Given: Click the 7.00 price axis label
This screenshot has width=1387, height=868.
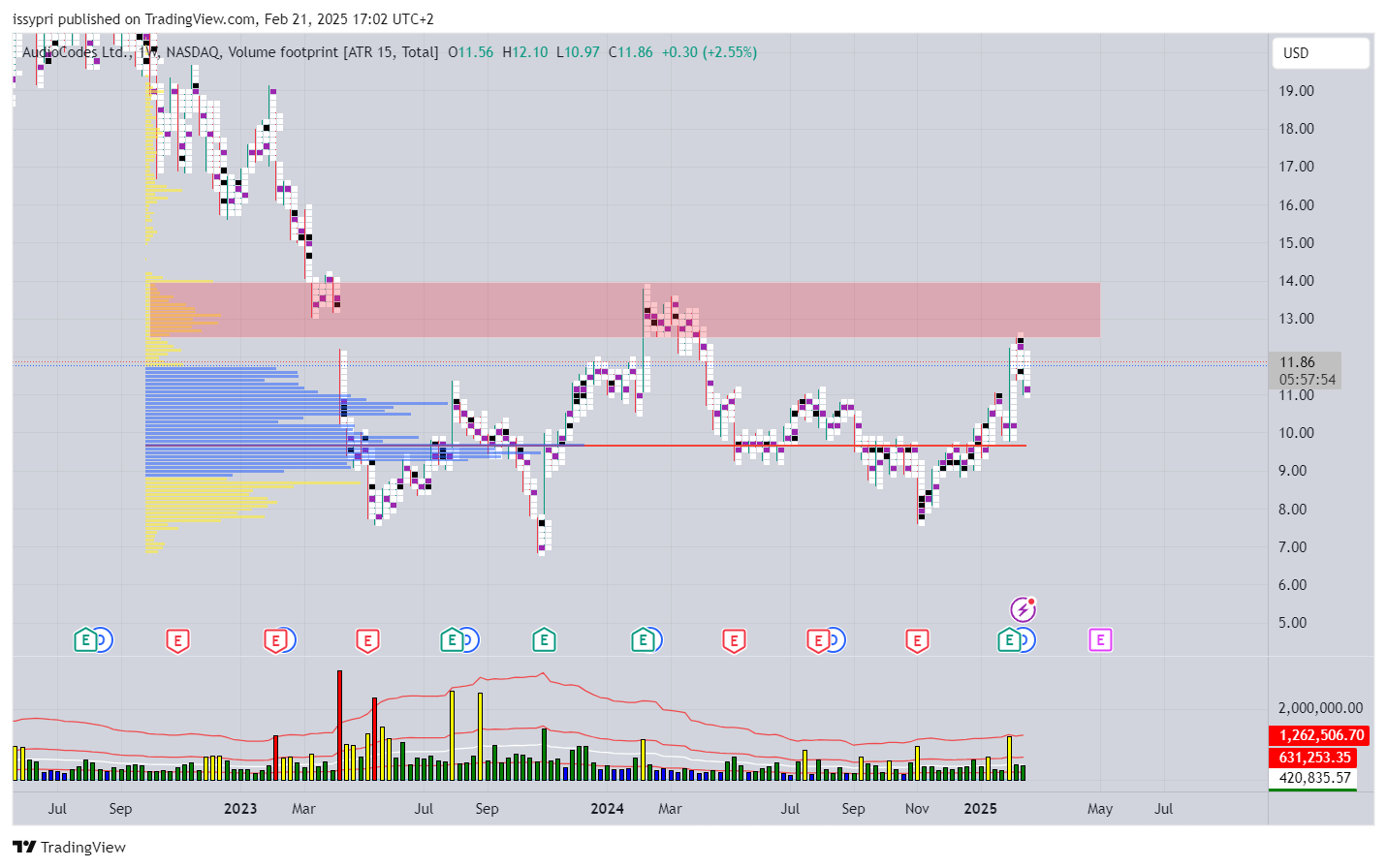Looking at the screenshot, I should click(x=1292, y=547).
